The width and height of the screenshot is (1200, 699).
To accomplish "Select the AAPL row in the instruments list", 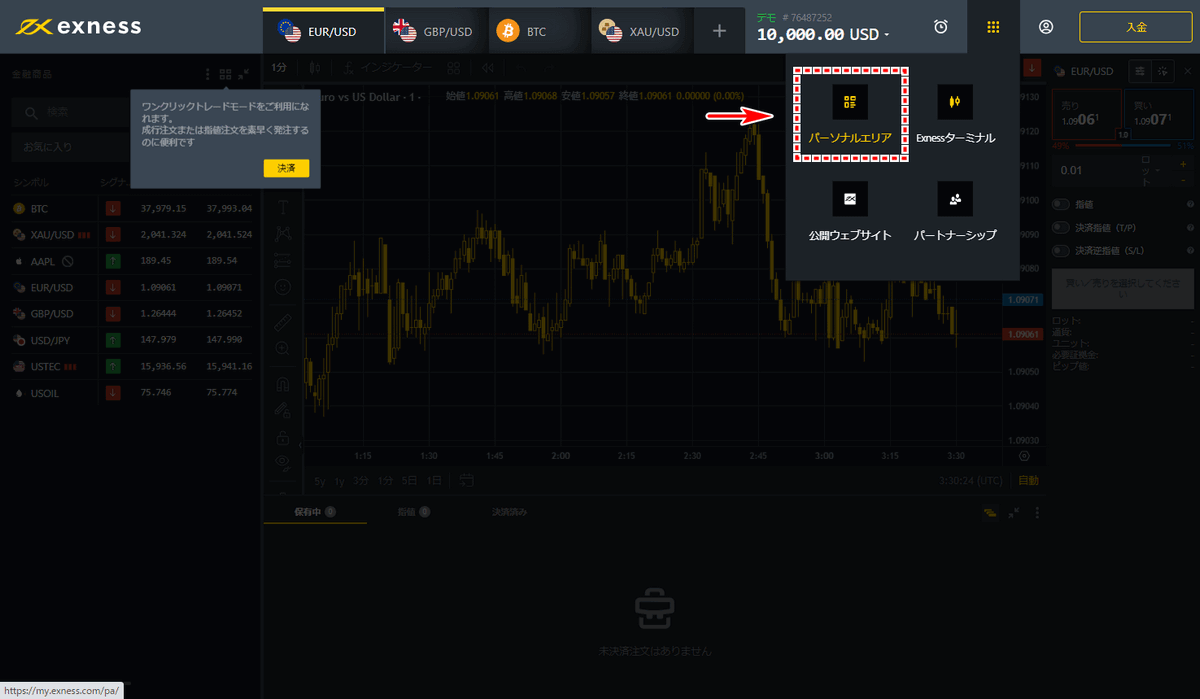I will coord(130,261).
